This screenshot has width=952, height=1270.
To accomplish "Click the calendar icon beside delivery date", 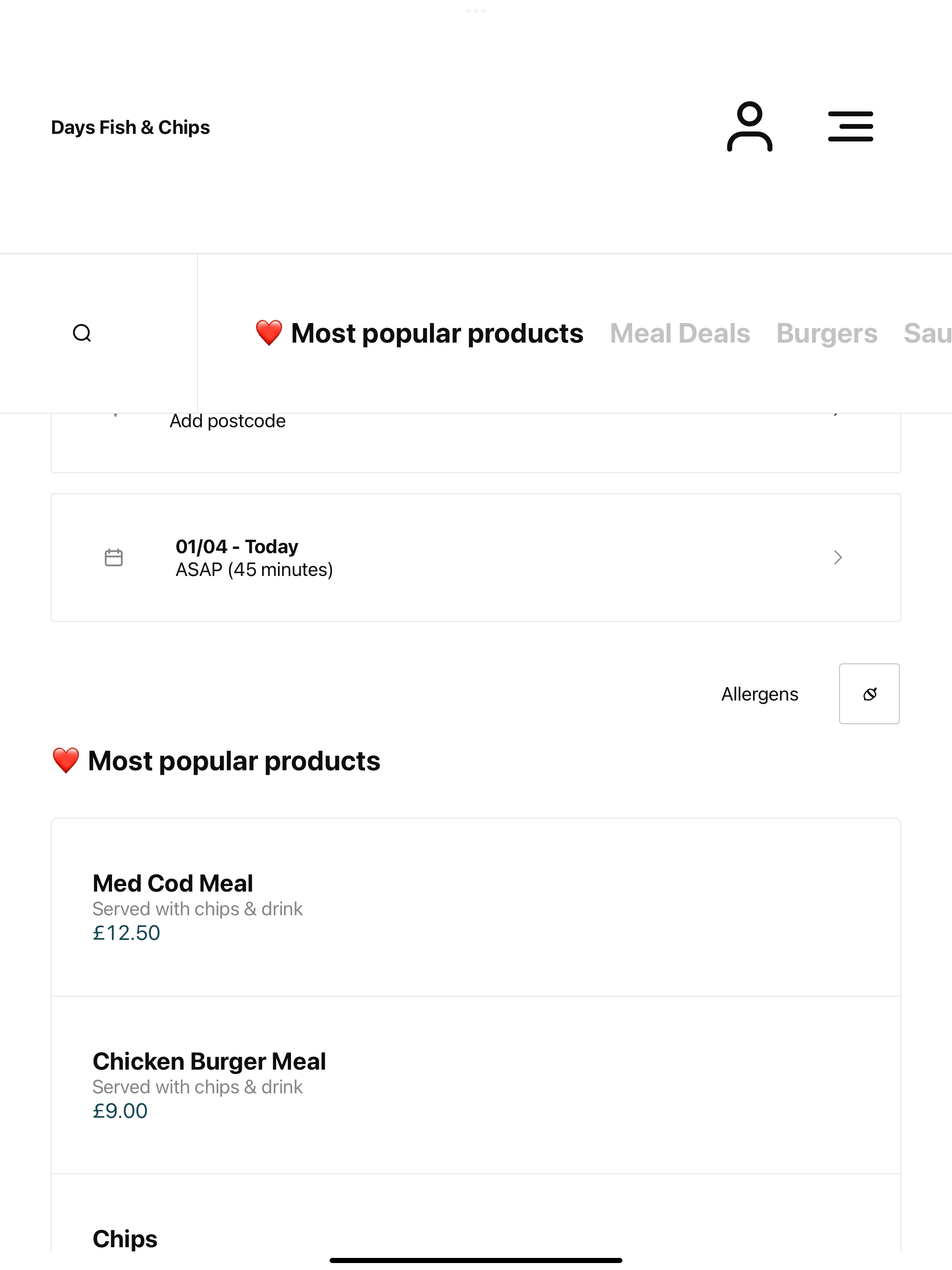I will [x=114, y=557].
